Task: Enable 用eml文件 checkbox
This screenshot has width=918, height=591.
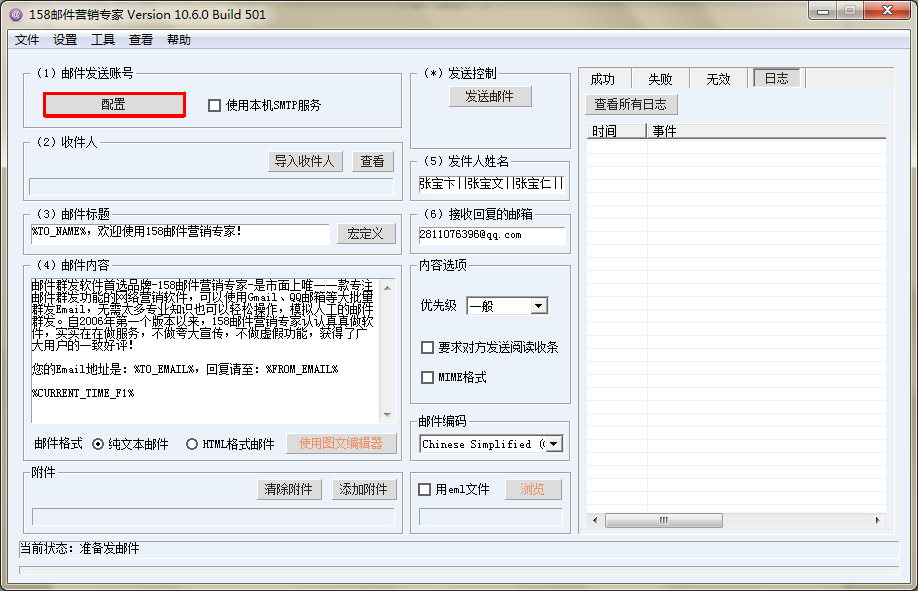Action: (x=424, y=489)
